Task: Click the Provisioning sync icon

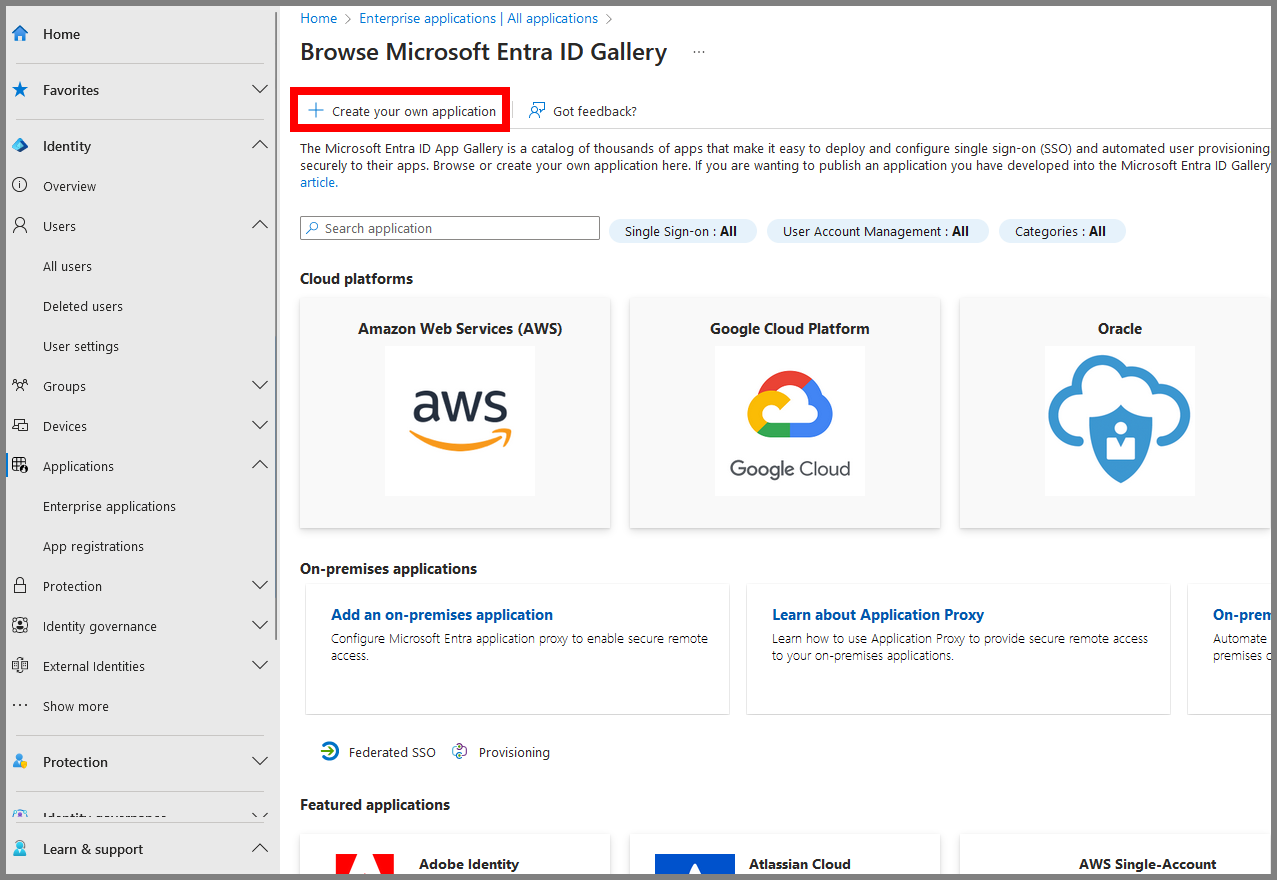Action: click(460, 751)
